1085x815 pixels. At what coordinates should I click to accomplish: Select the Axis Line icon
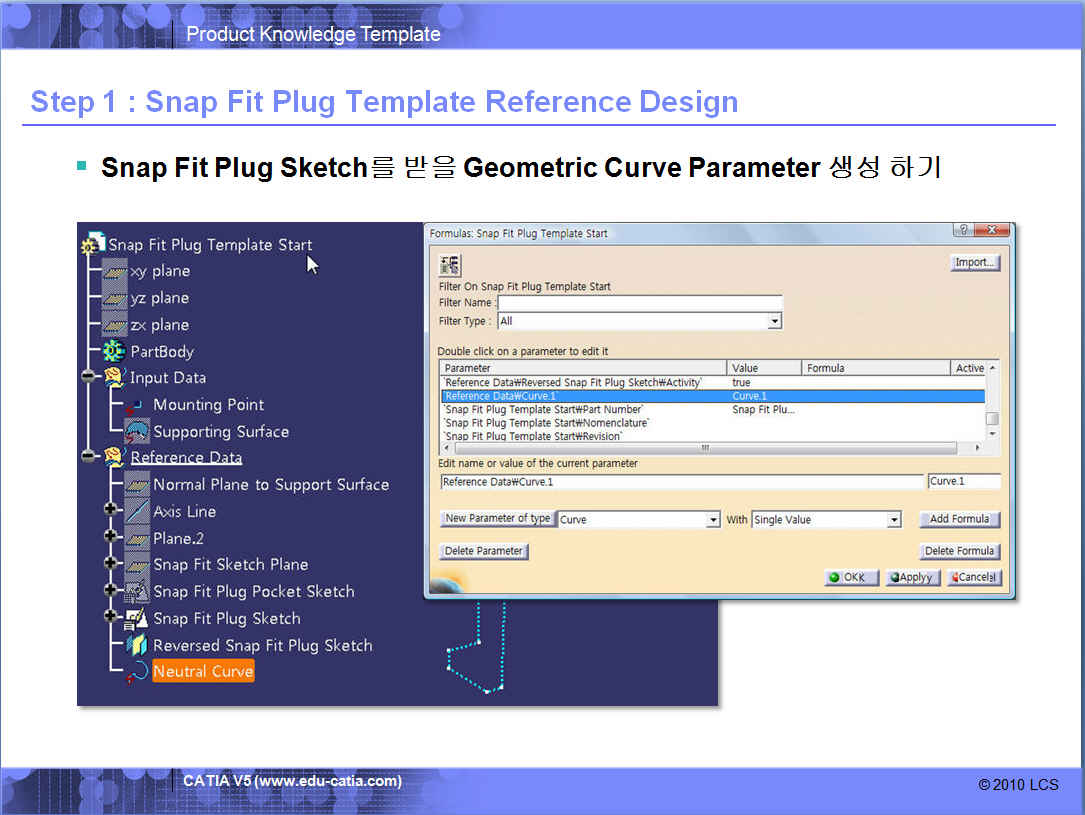[x=137, y=512]
